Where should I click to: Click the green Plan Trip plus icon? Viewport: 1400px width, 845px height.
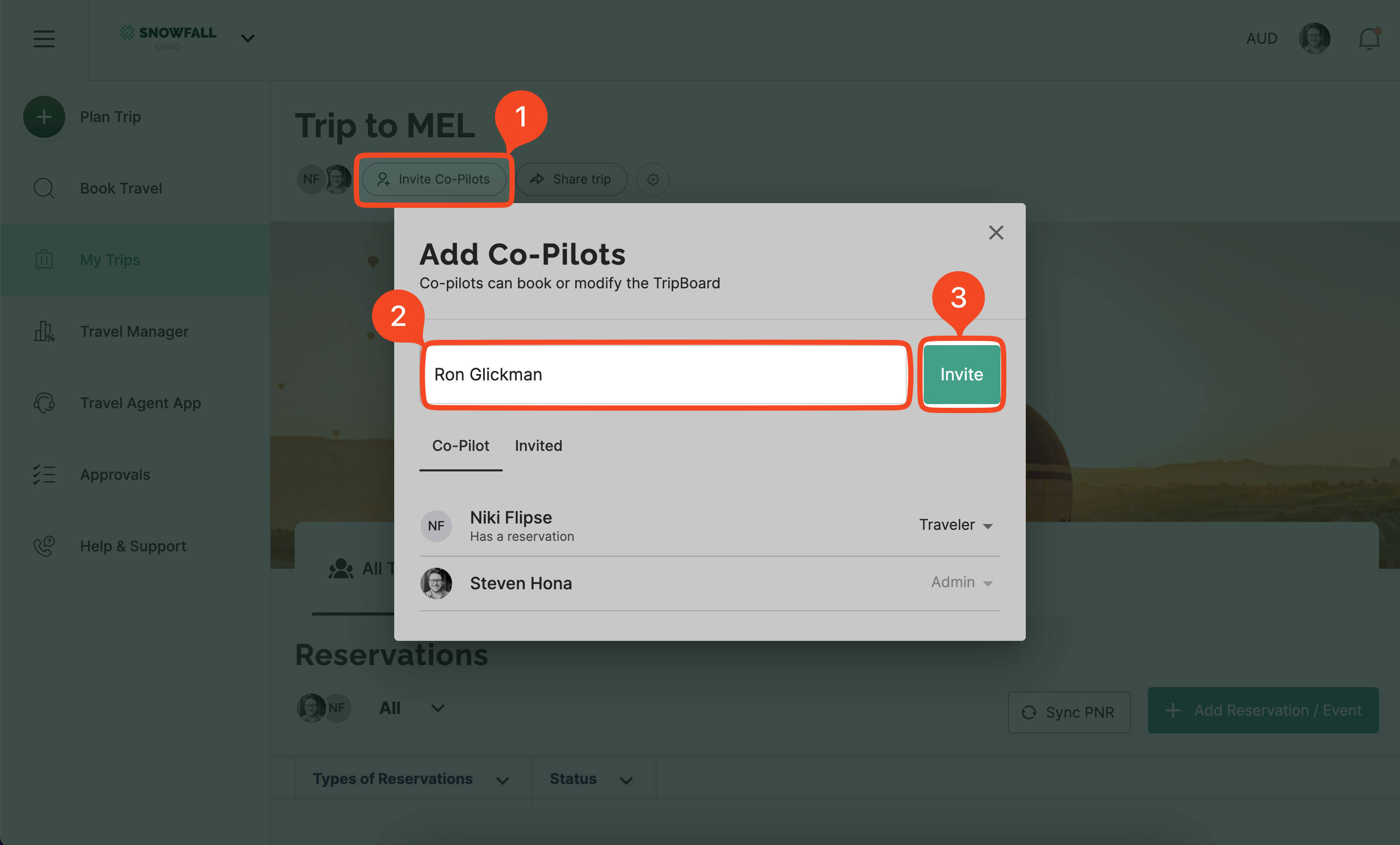(x=44, y=116)
